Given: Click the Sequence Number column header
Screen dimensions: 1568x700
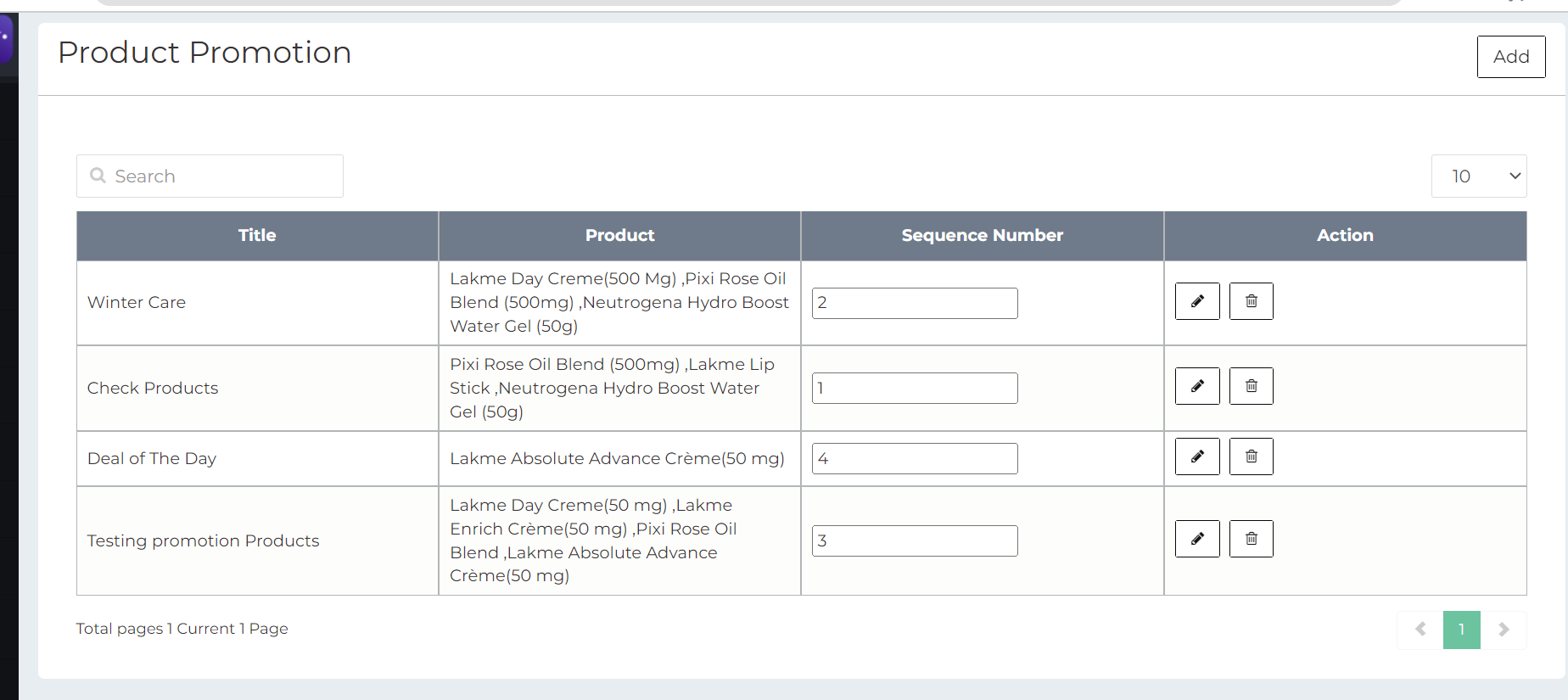Looking at the screenshot, I should tap(982, 236).
